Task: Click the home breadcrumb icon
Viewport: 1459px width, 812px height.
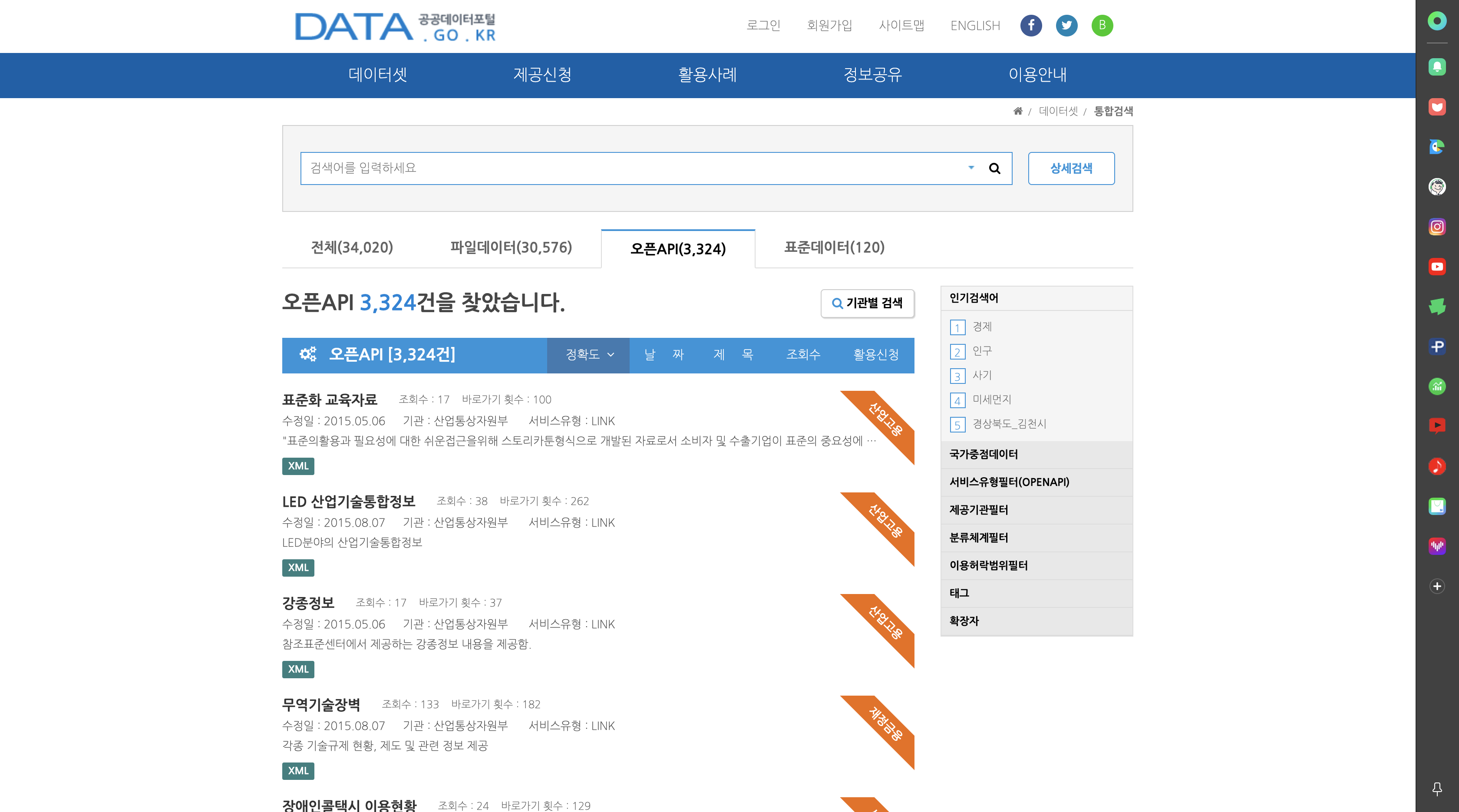Action: tap(1018, 111)
